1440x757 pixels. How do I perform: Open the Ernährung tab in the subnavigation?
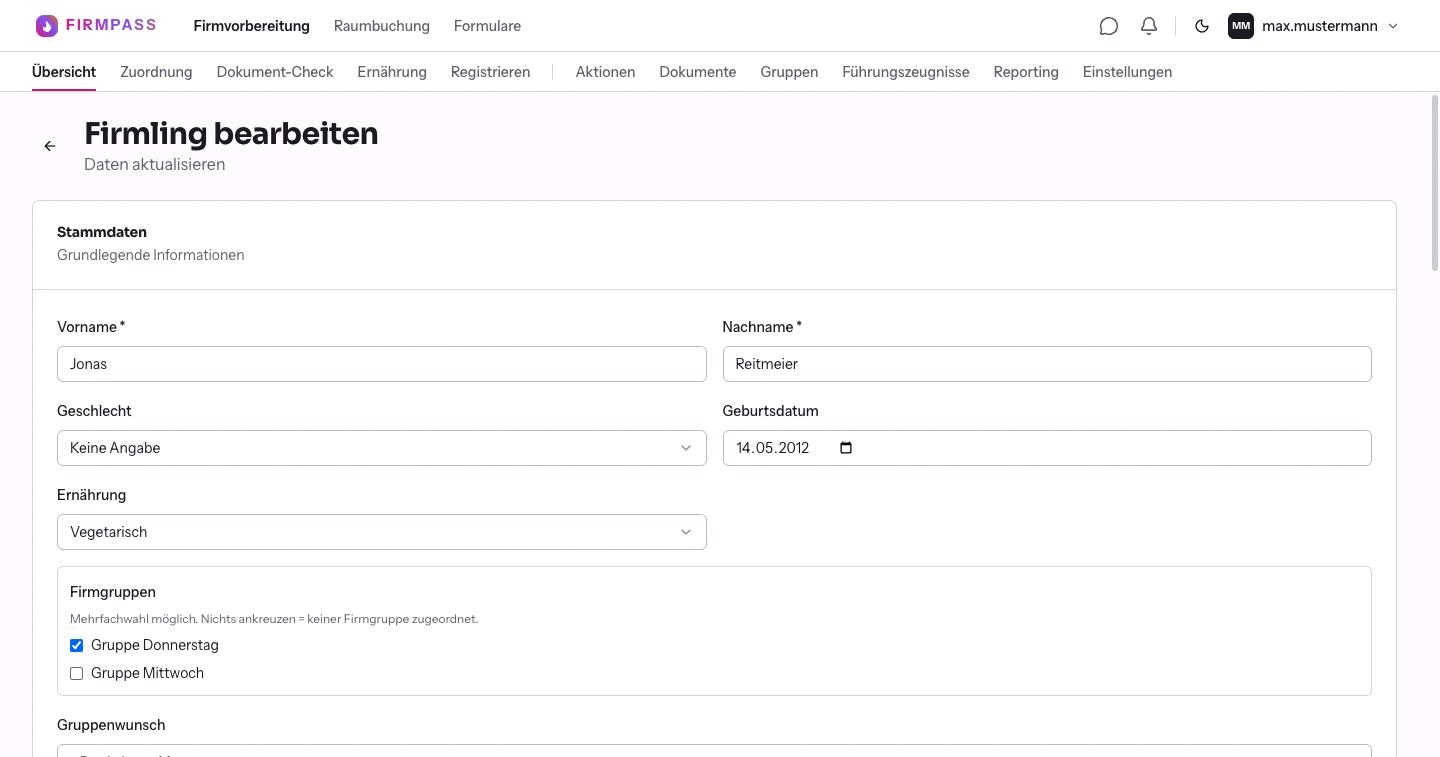pyautogui.click(x=392, y=72)
